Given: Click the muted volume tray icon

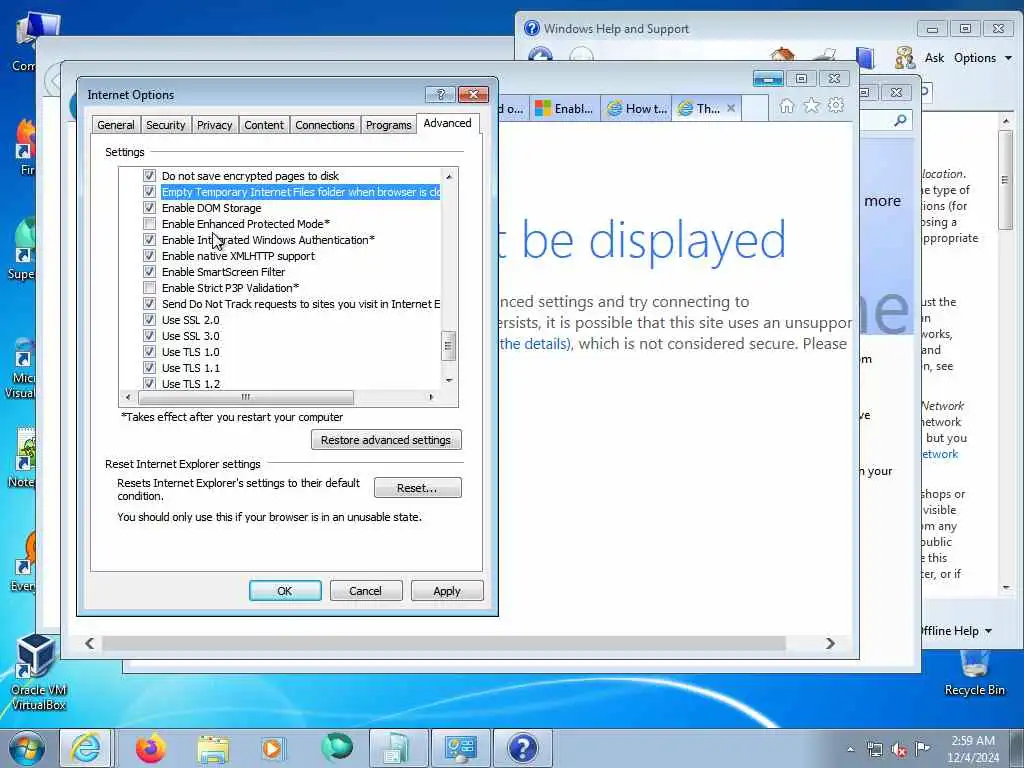Looking at the screenshot, I should [x=899, y=750].
